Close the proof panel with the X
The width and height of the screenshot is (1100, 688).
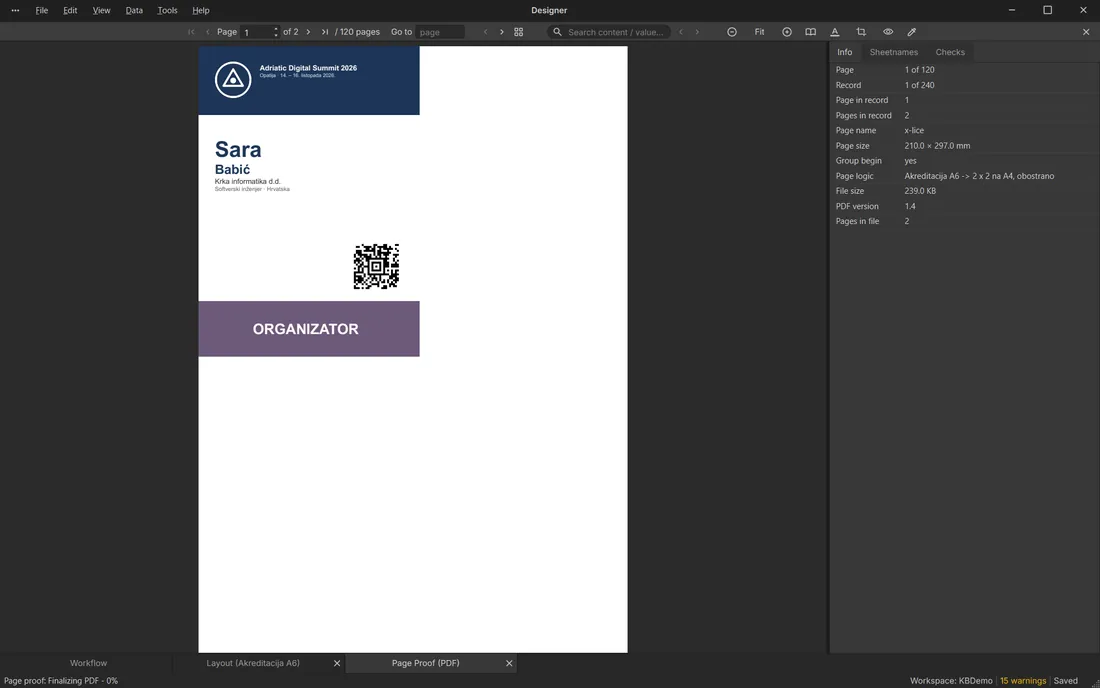pyautogui.click(x=1086, y=32)
